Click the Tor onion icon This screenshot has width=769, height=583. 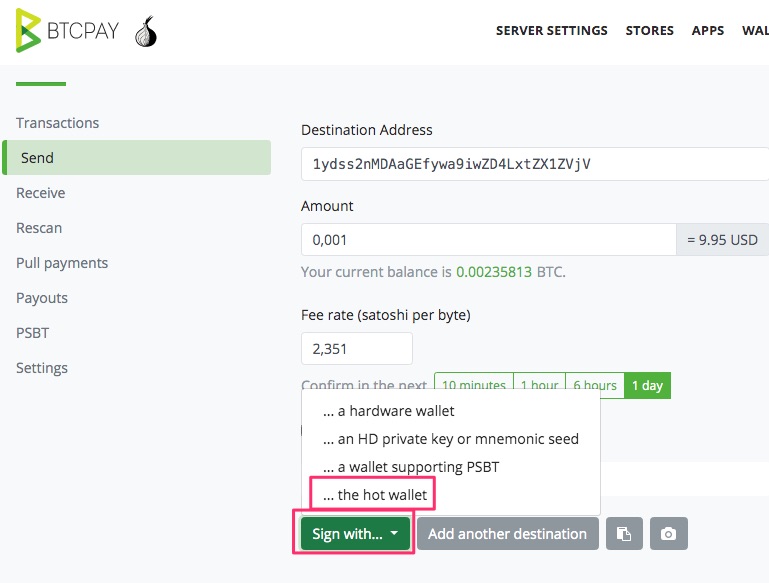tap(146, 31)
